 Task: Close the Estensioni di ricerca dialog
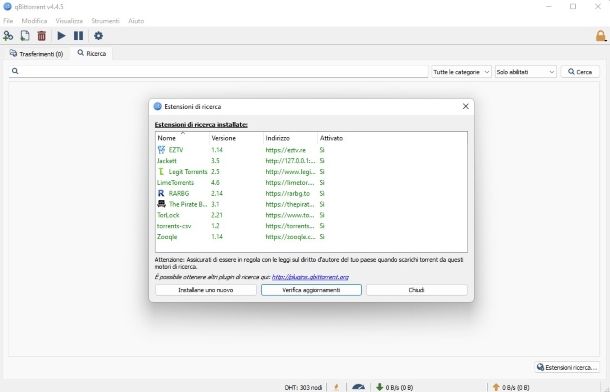466,106
